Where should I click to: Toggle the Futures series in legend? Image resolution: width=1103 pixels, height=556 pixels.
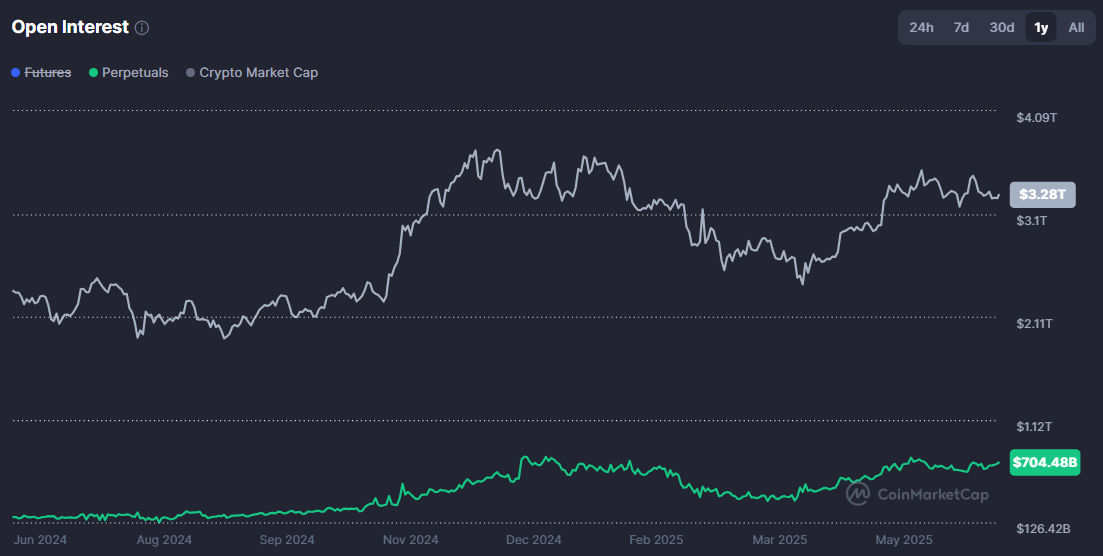[41, 72]
